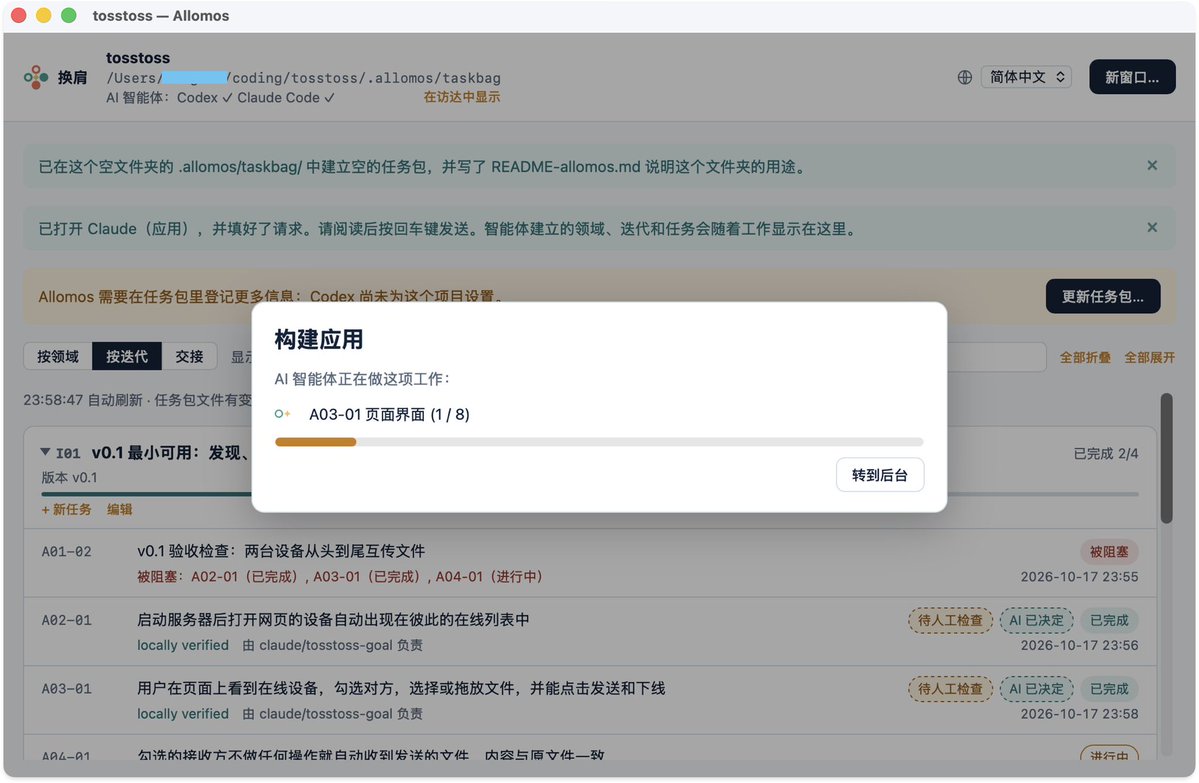The image size is (1199, 783).
Task: Click the 更新任务包... button
Action: point(1103,297)
